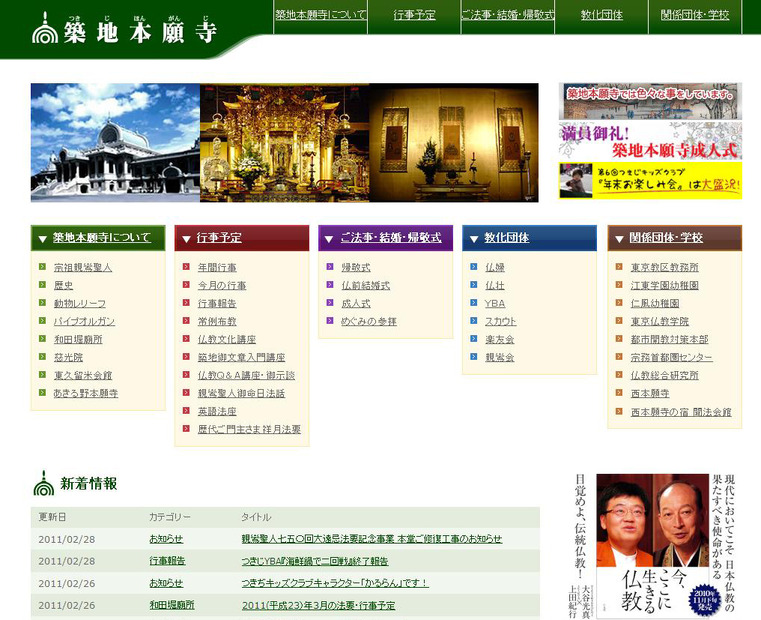The height and width of the screenshot is (620, 761).
Task: Click the purple arrow icon beside 仏前結婚式
Action: 330,285
